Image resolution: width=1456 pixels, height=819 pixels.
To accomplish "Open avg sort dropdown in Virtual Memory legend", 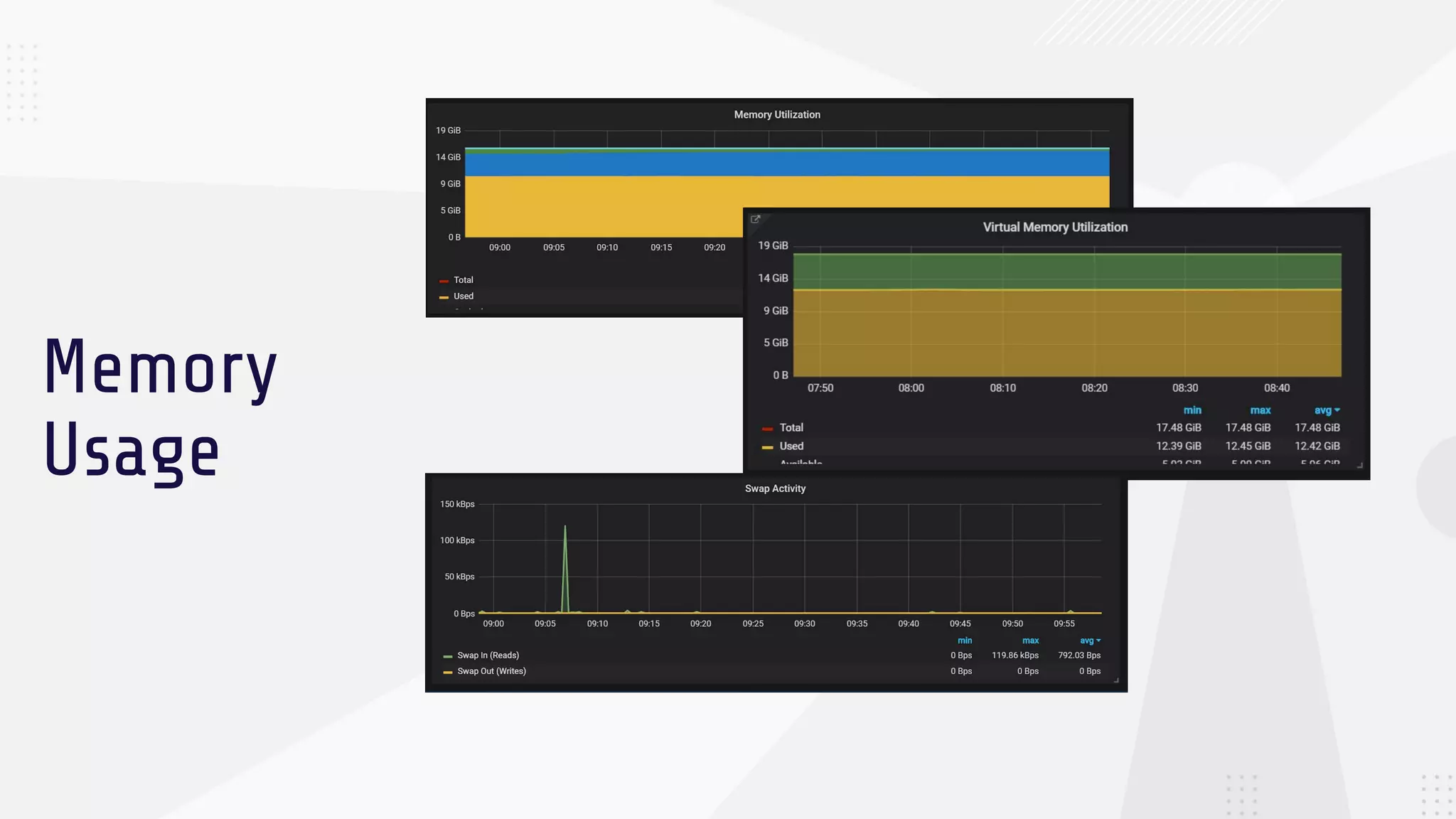I will point(1327,410).
